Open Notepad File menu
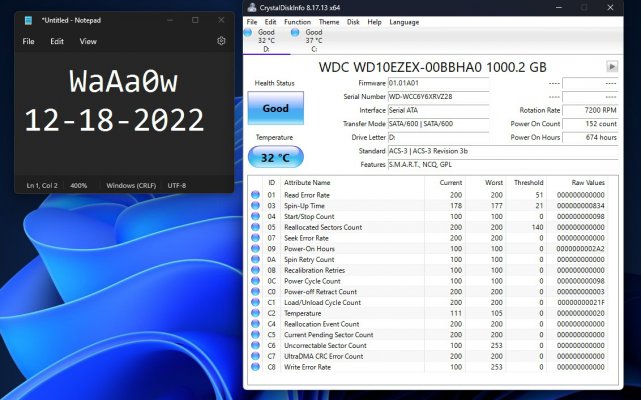This screenshot has height=400, width=641. tap(28, 41)
